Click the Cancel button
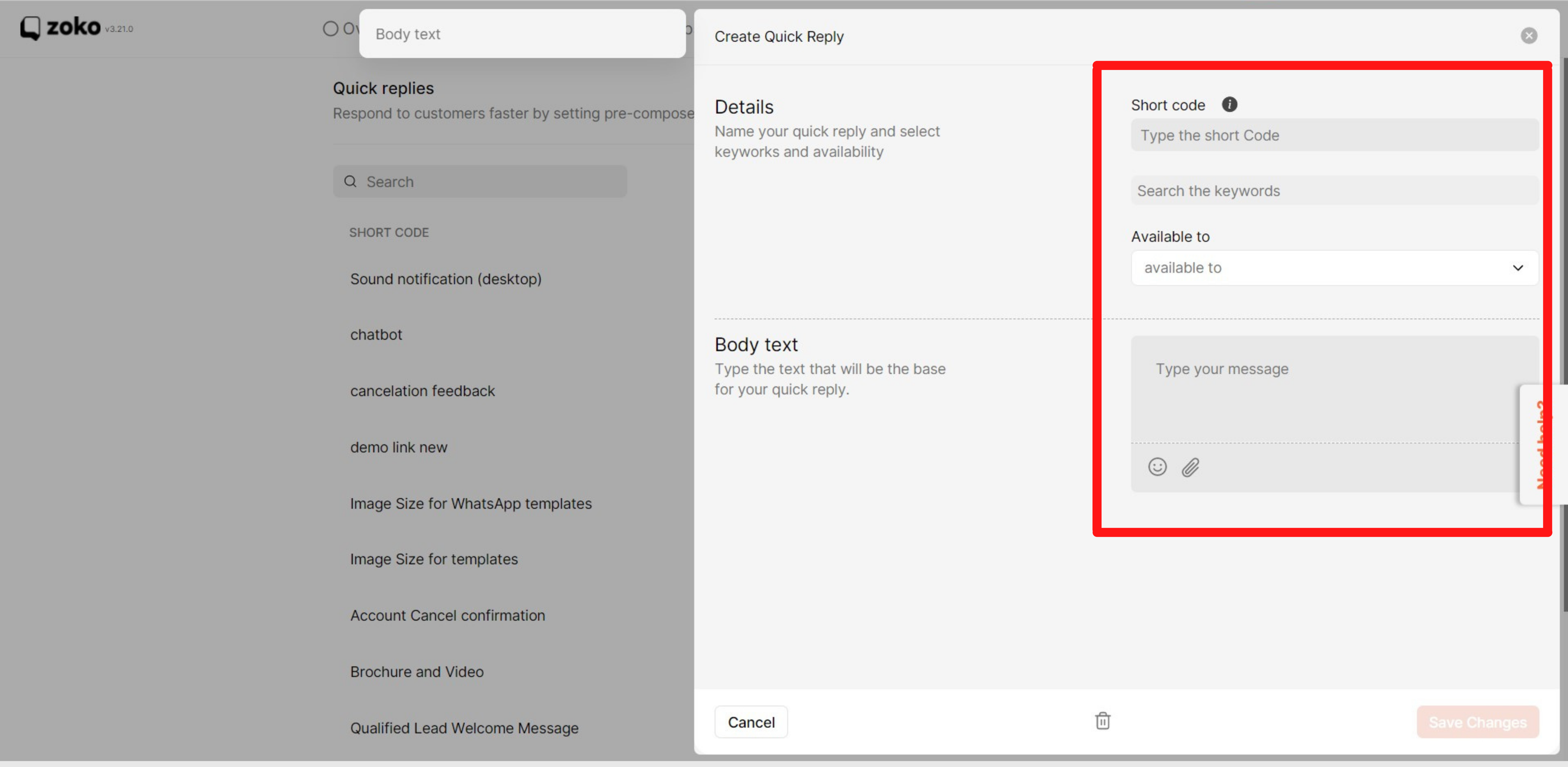 pyautogui.click(x=751, y=722)
